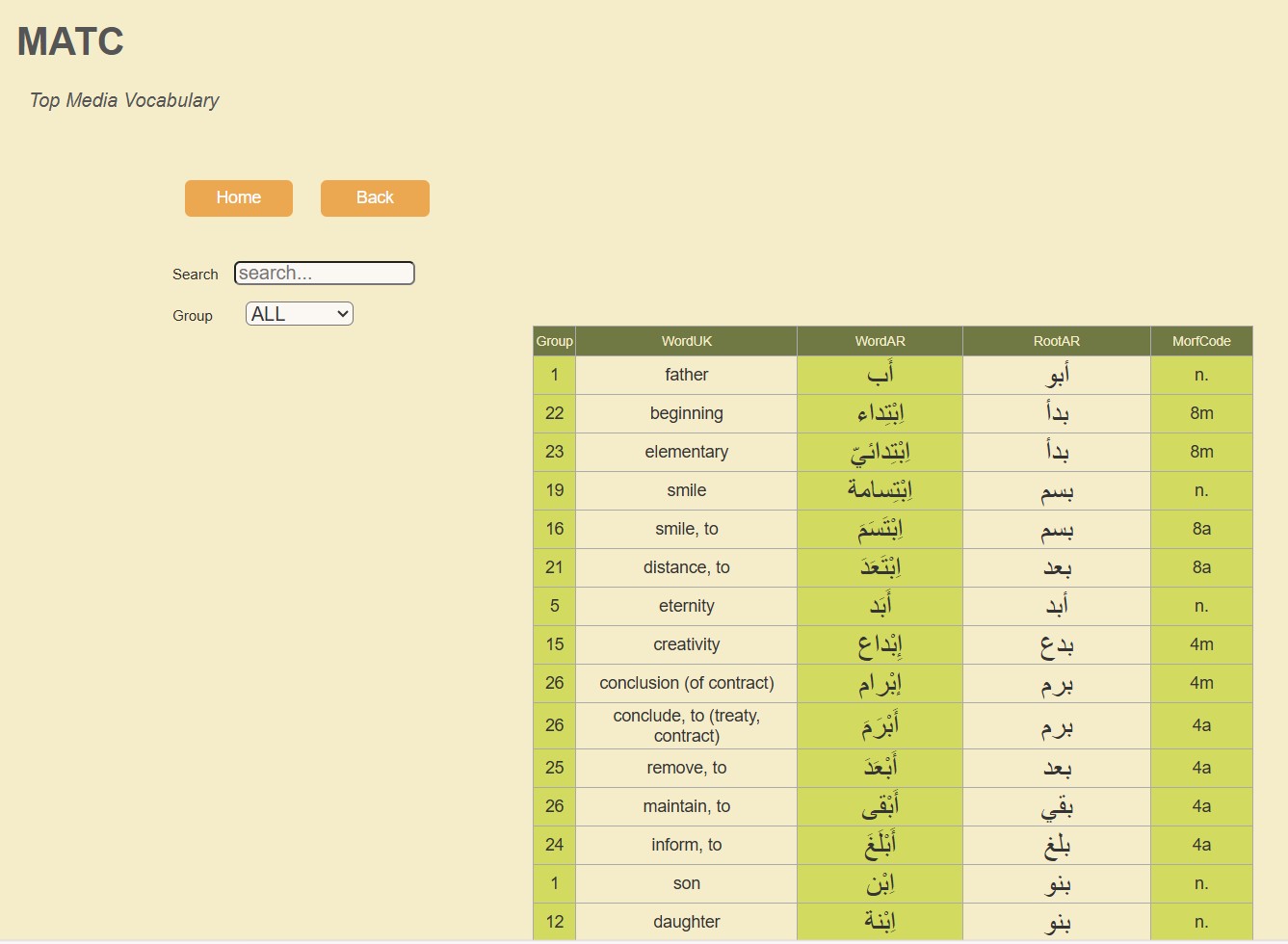Click the WordAR column header
Screen dimensions: 1288x944
pyautogui.click(x=881, y=341)
